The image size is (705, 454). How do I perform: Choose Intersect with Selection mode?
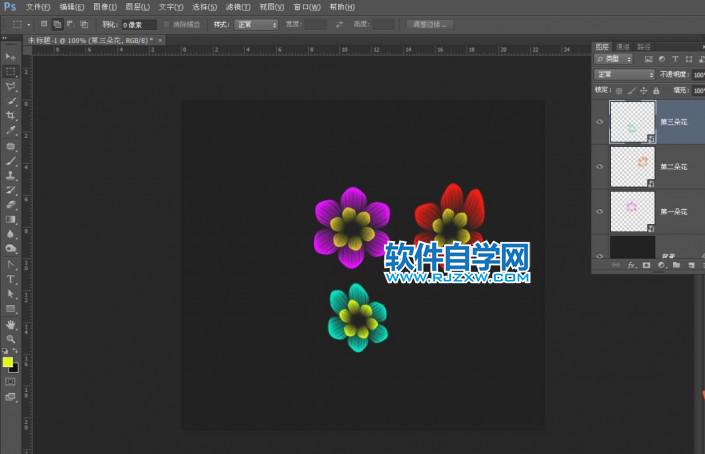[x=84, y=24]
